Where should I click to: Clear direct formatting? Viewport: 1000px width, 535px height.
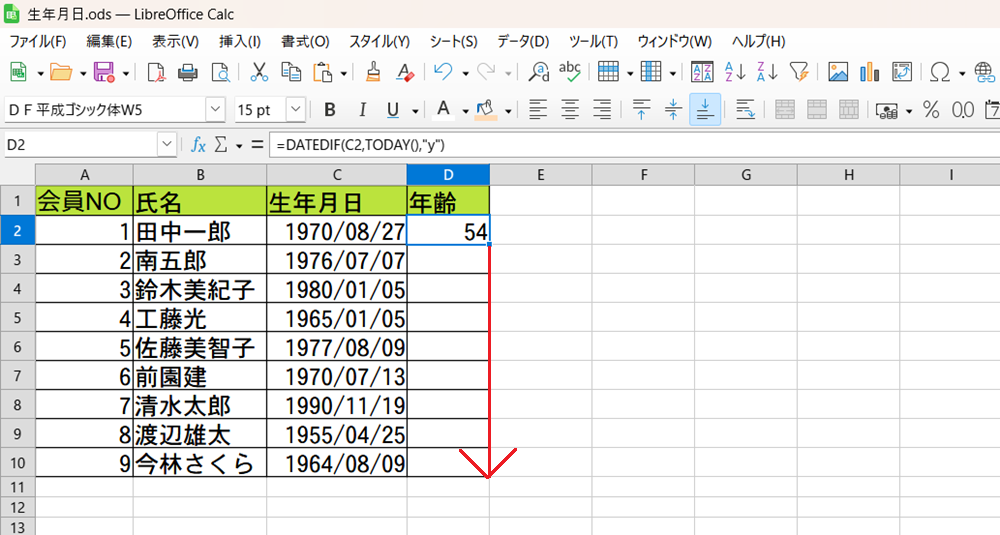pyautogui.click(x=405, y=72)
